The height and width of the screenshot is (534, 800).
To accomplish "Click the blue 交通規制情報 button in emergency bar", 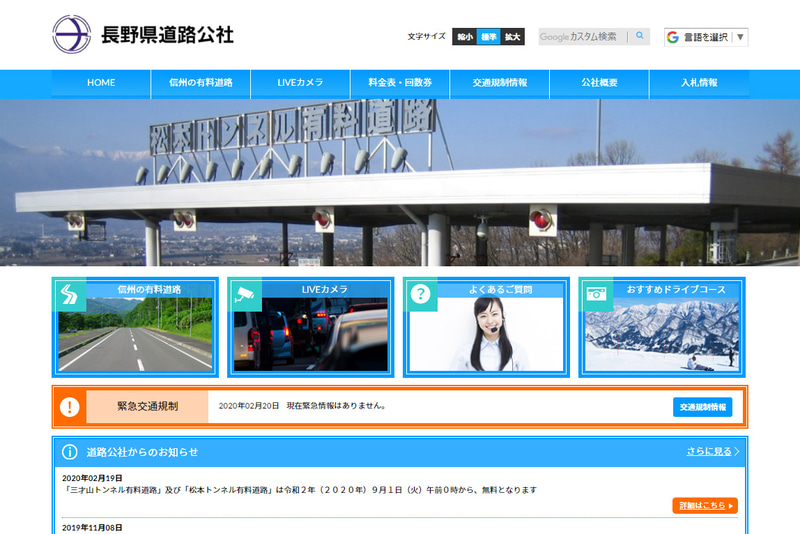I will [703, 407].
